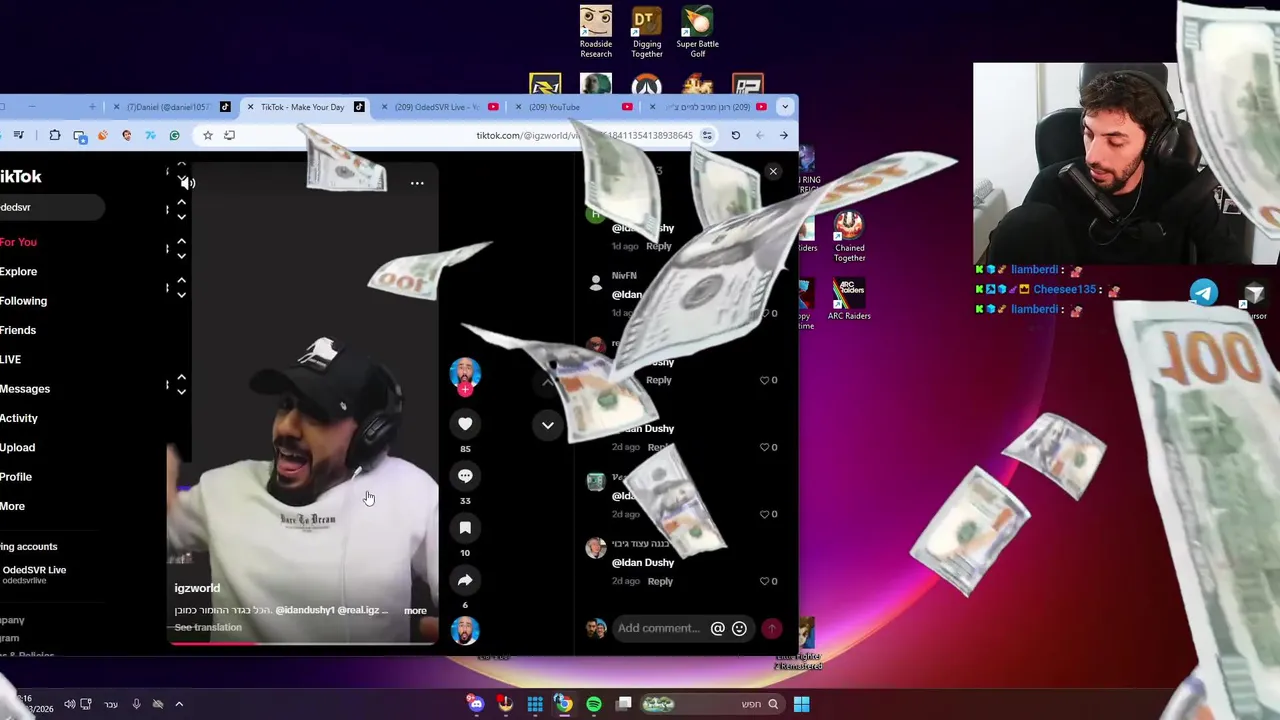Open the browser extensions puzzle icon
This screenshot has width=1280, height=720.
point(55,135)
